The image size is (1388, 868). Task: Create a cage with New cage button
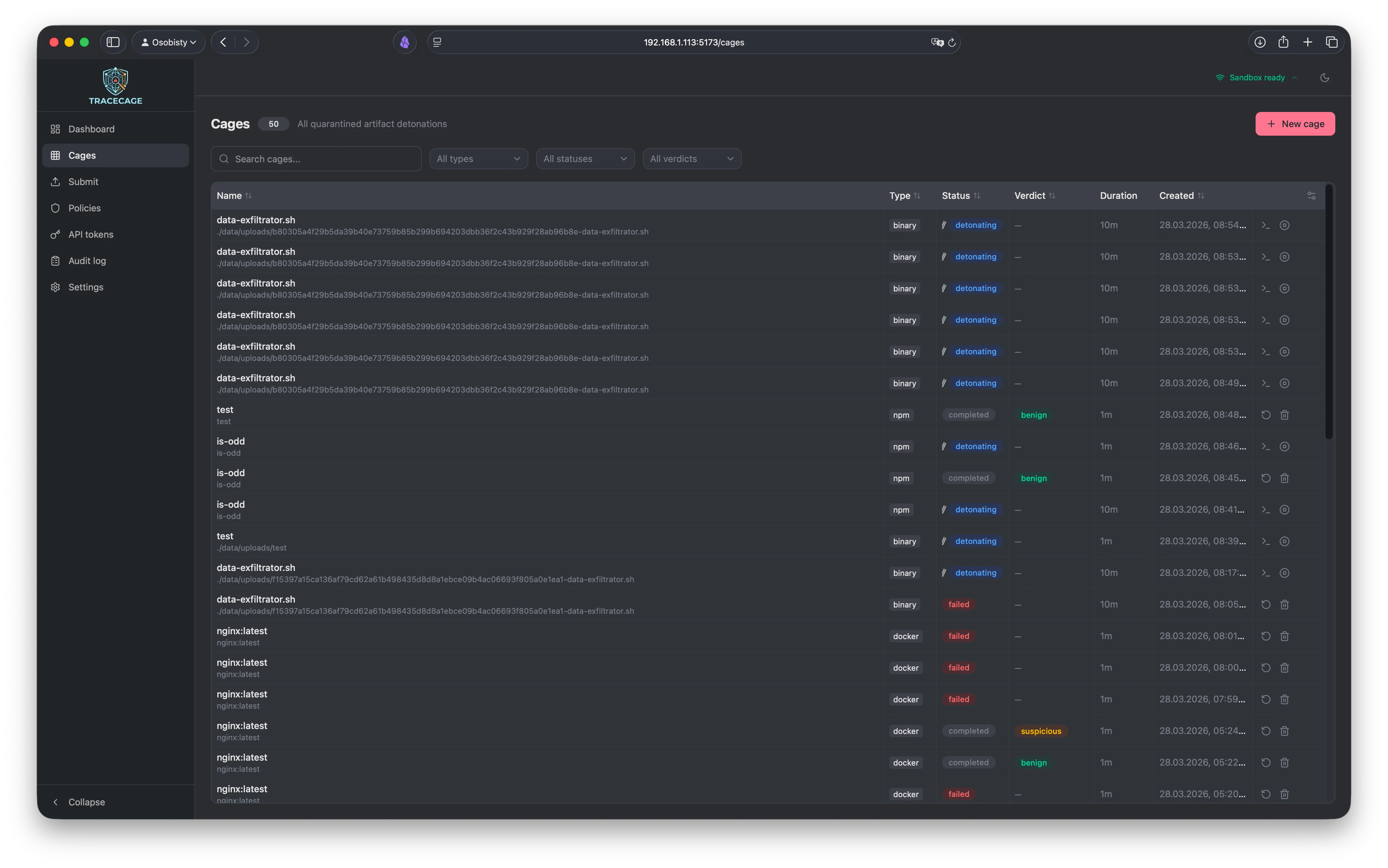(x=1295, y=123)
